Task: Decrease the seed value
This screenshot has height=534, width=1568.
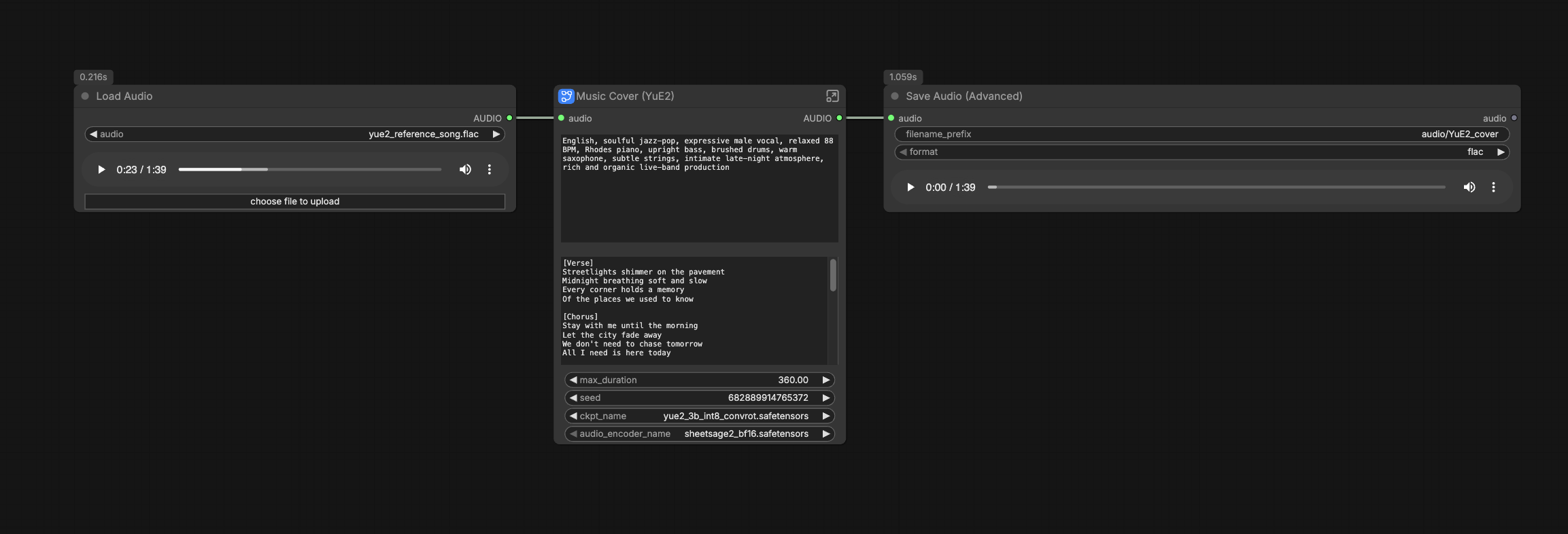Action: point(573,398)
